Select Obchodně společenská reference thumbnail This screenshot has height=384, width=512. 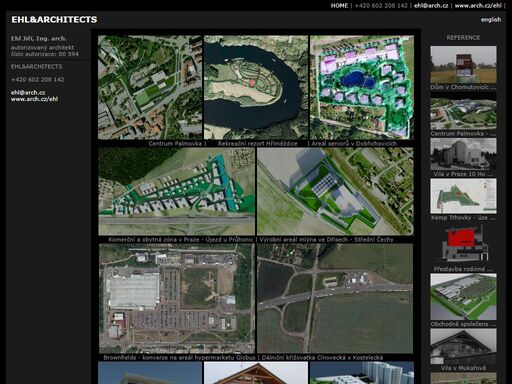[463, 297]
